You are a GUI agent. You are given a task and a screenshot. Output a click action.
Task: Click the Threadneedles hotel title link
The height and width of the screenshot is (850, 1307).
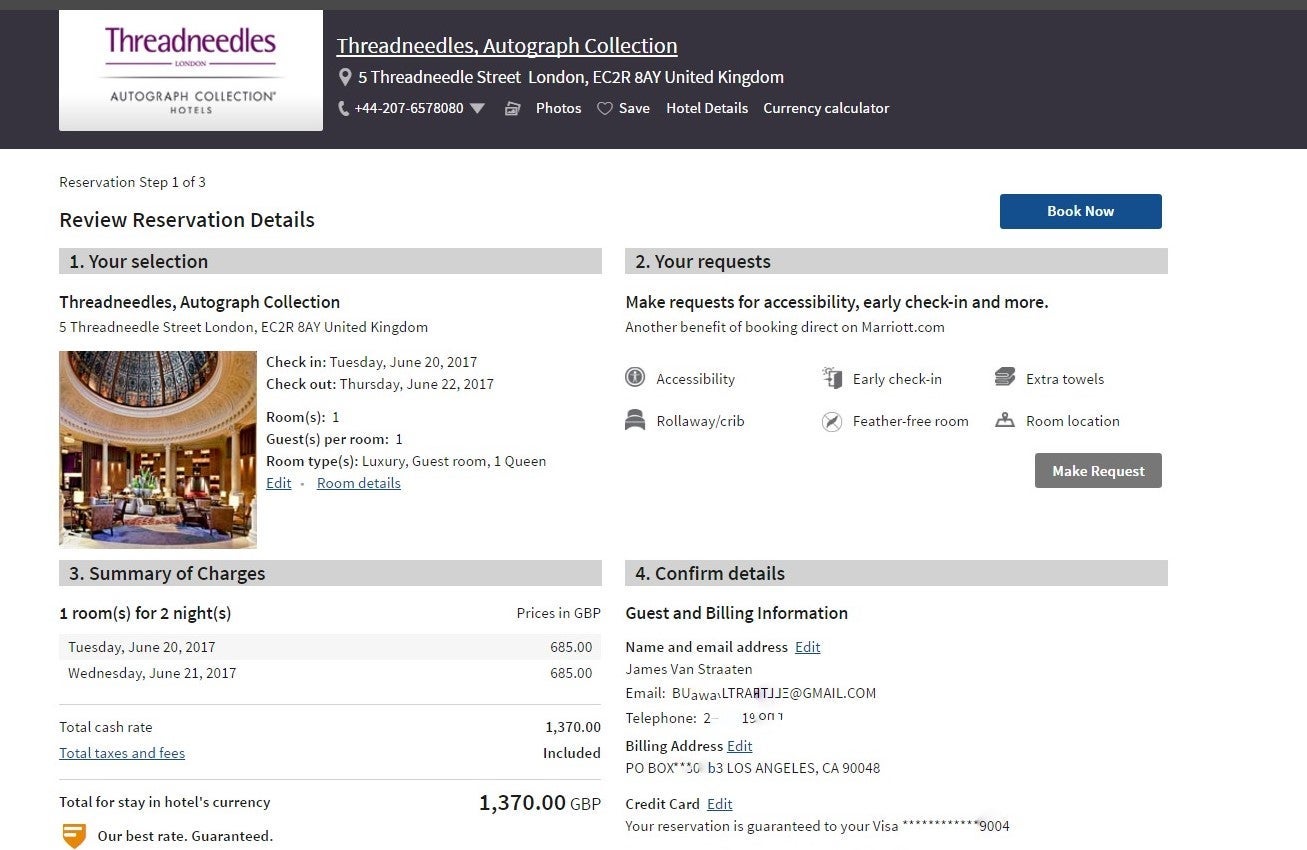pyautogui.click(x=507, y=45)
